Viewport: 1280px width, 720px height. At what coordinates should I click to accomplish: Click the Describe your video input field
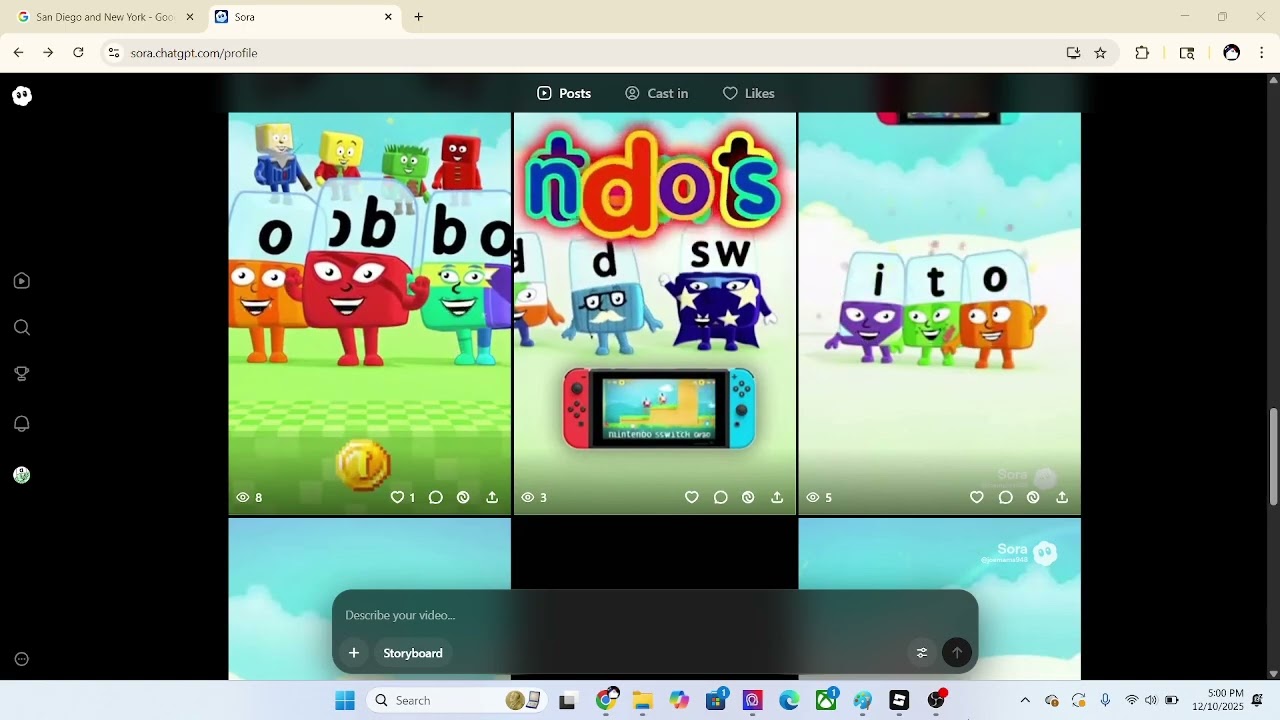pos(655,615)
